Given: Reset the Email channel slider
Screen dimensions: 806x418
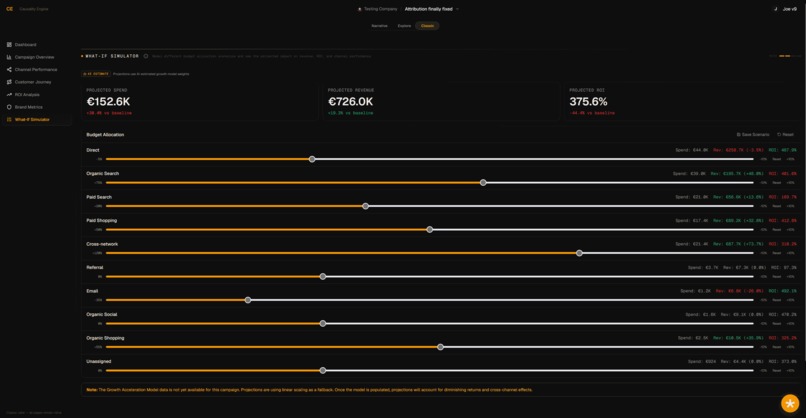Looking at the screenshot, I should click(777, 300).
